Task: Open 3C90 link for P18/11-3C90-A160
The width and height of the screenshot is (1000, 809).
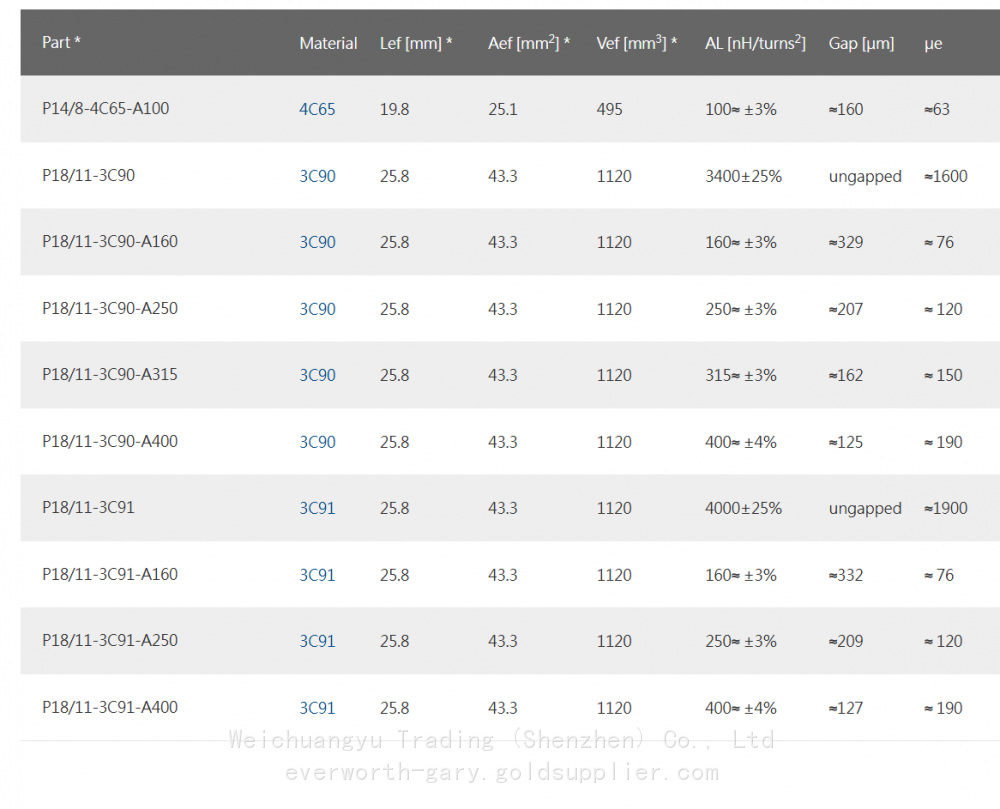Action: [317, 242]
